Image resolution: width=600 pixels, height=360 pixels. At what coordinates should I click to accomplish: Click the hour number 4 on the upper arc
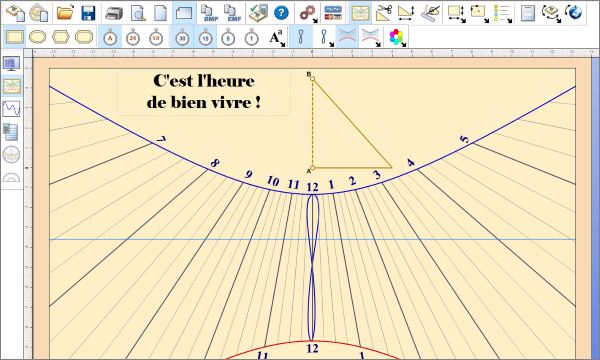coord(411,163)
